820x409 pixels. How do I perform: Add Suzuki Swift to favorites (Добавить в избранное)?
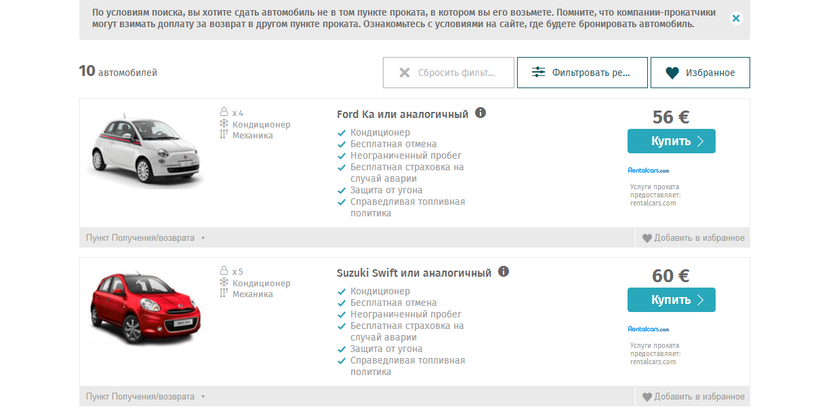(x=693, y=396)
